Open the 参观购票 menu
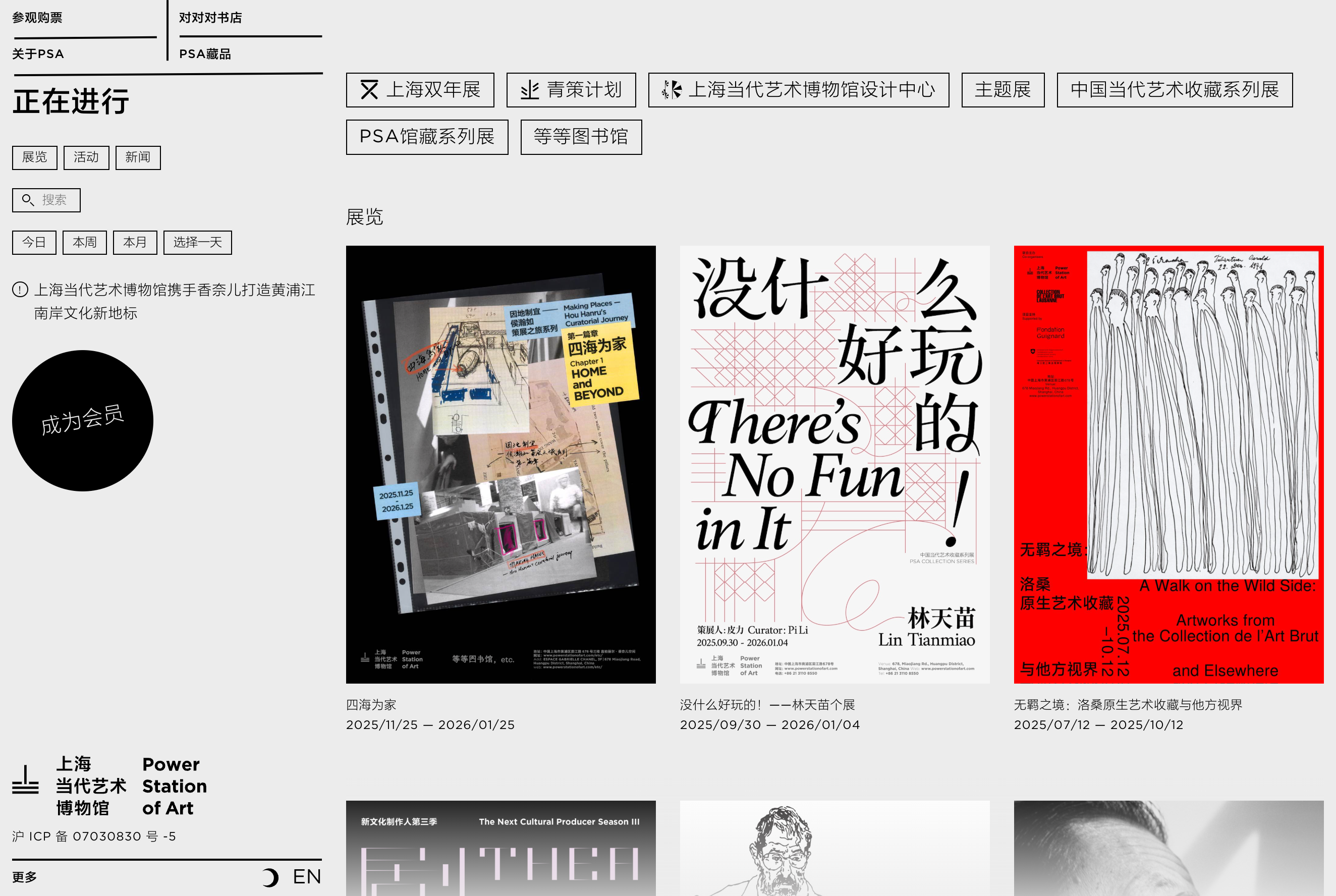This screenshot has height=896, width=1336. 37,18
